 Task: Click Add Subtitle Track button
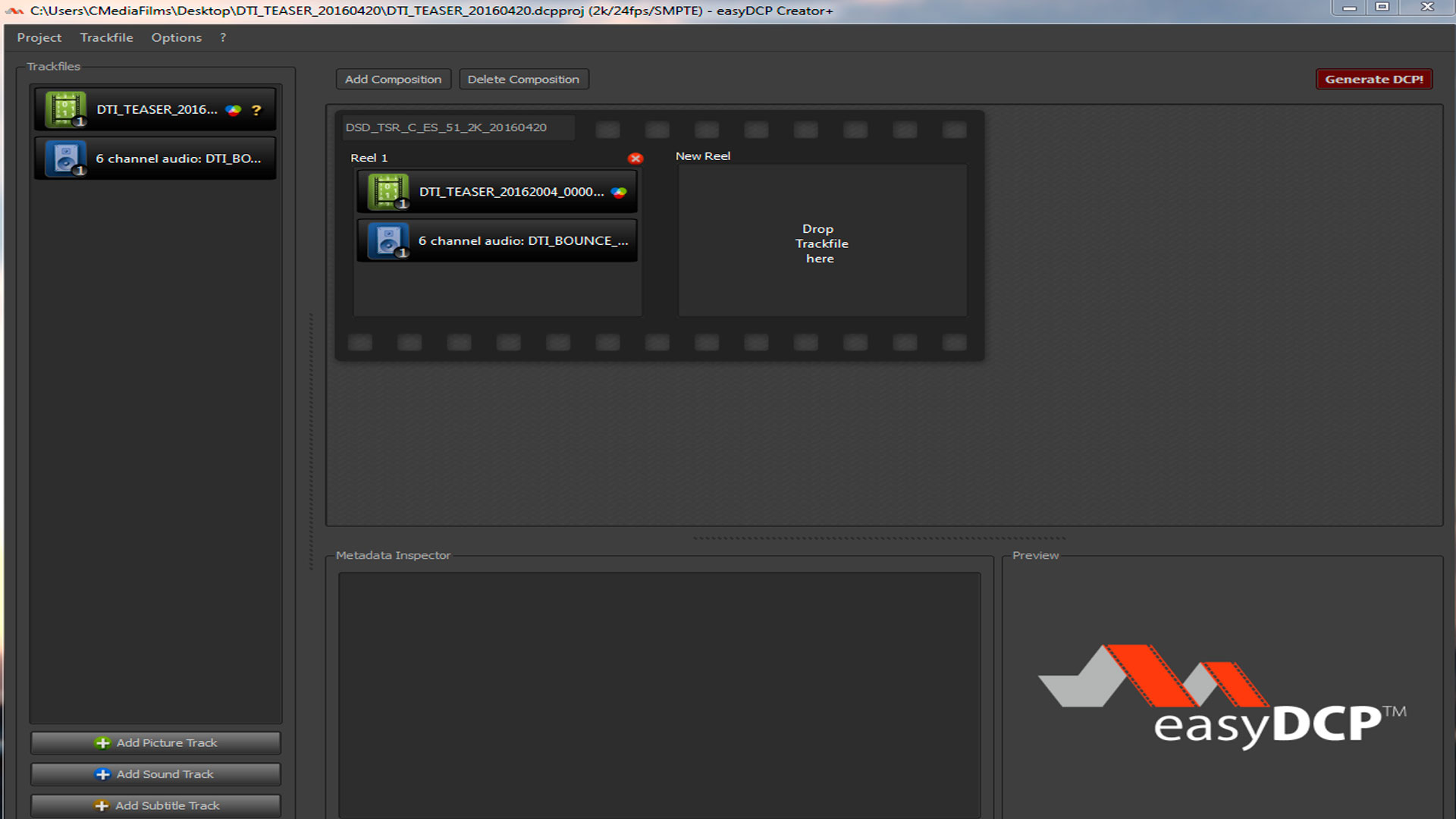click(x=155, y=805)
